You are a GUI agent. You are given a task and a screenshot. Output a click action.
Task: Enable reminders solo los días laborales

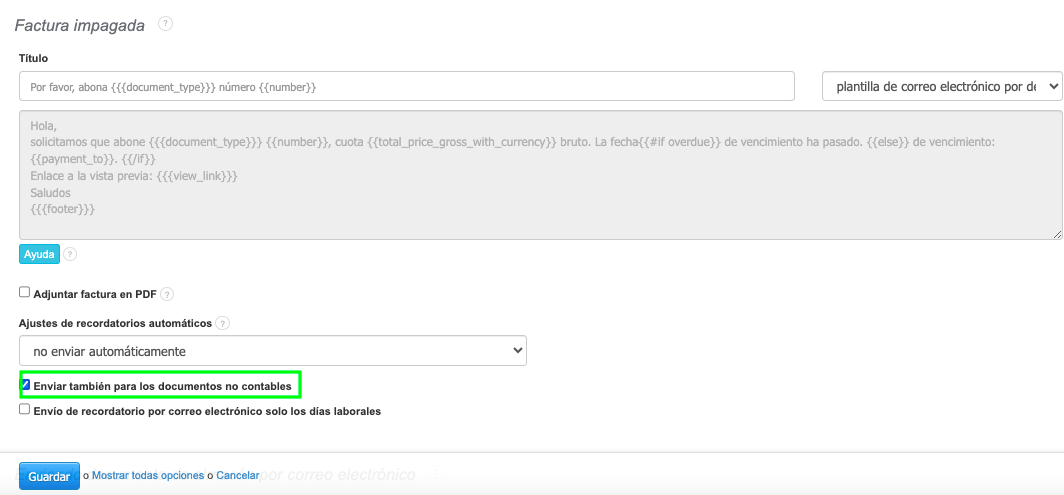pyautogui.click(x=25, y=410)
